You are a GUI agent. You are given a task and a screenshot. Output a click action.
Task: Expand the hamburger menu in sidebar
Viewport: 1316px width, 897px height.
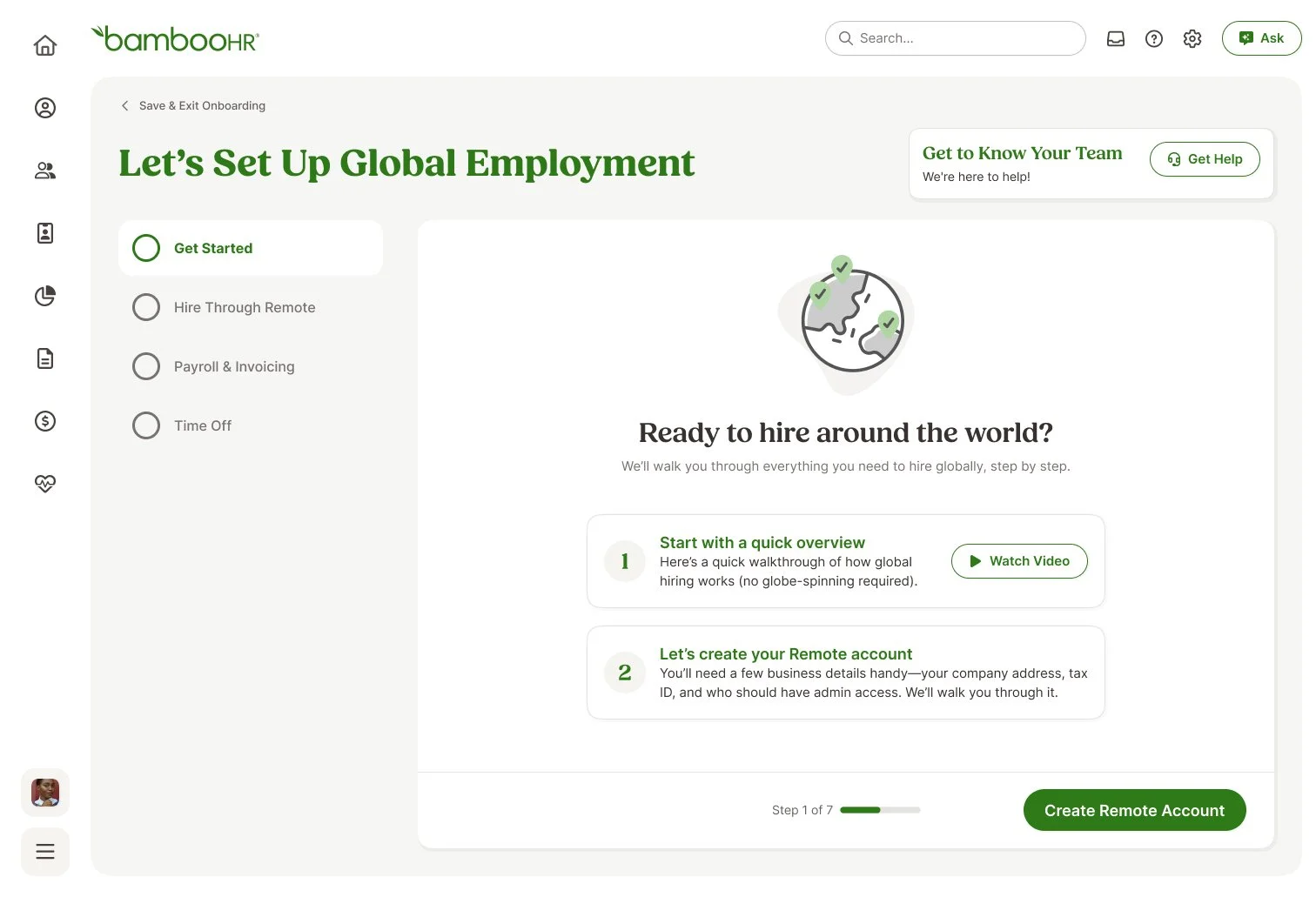point(45,852)
